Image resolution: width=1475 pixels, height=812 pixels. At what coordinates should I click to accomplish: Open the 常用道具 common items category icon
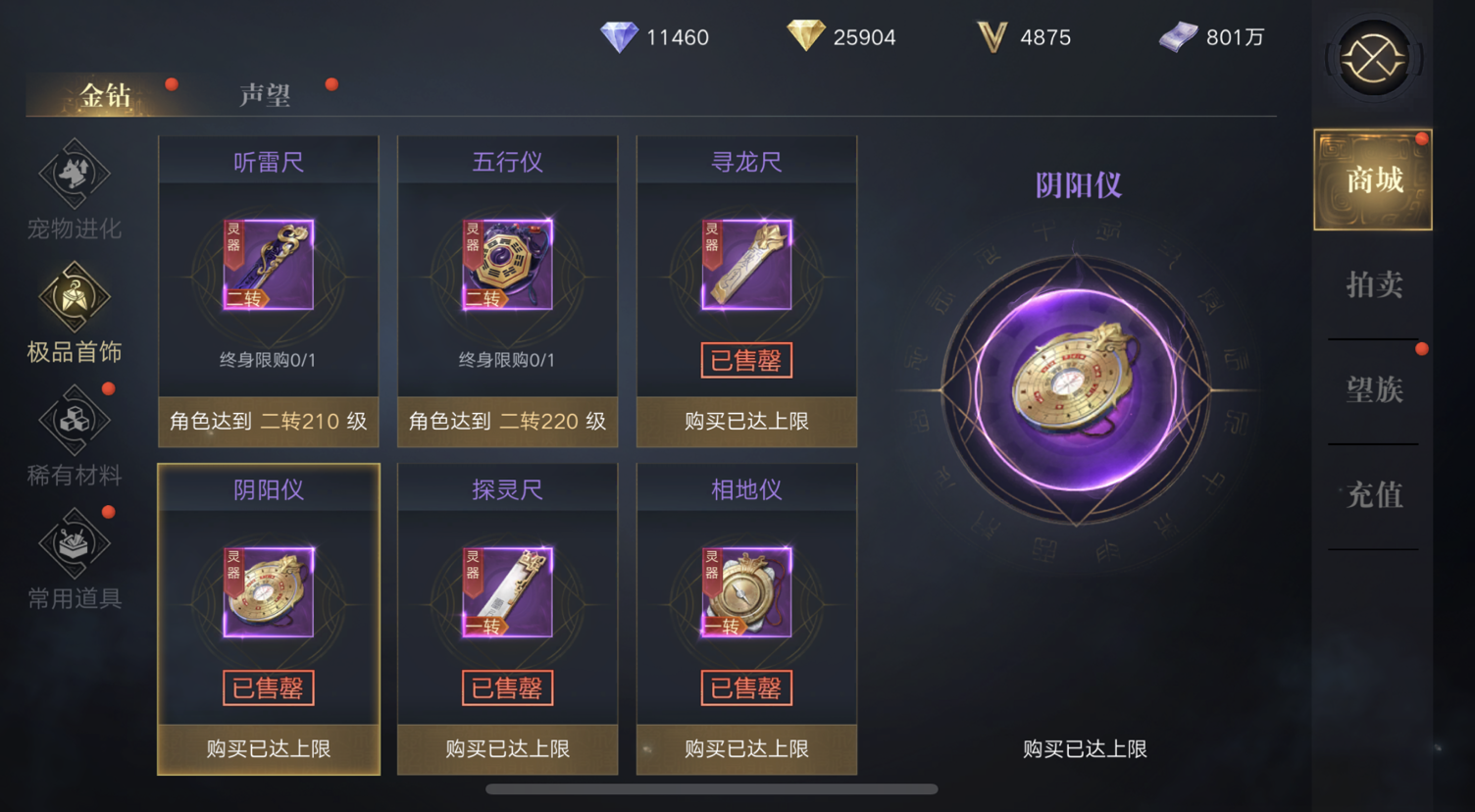pos(75,543)
